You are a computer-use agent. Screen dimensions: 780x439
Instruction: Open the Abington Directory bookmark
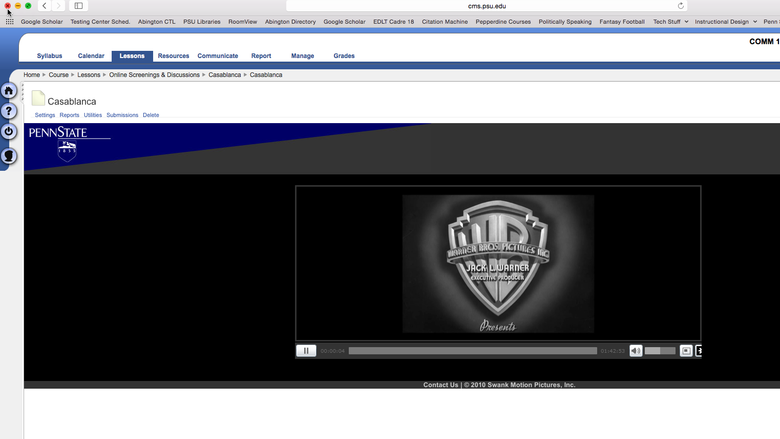[290, 22]
